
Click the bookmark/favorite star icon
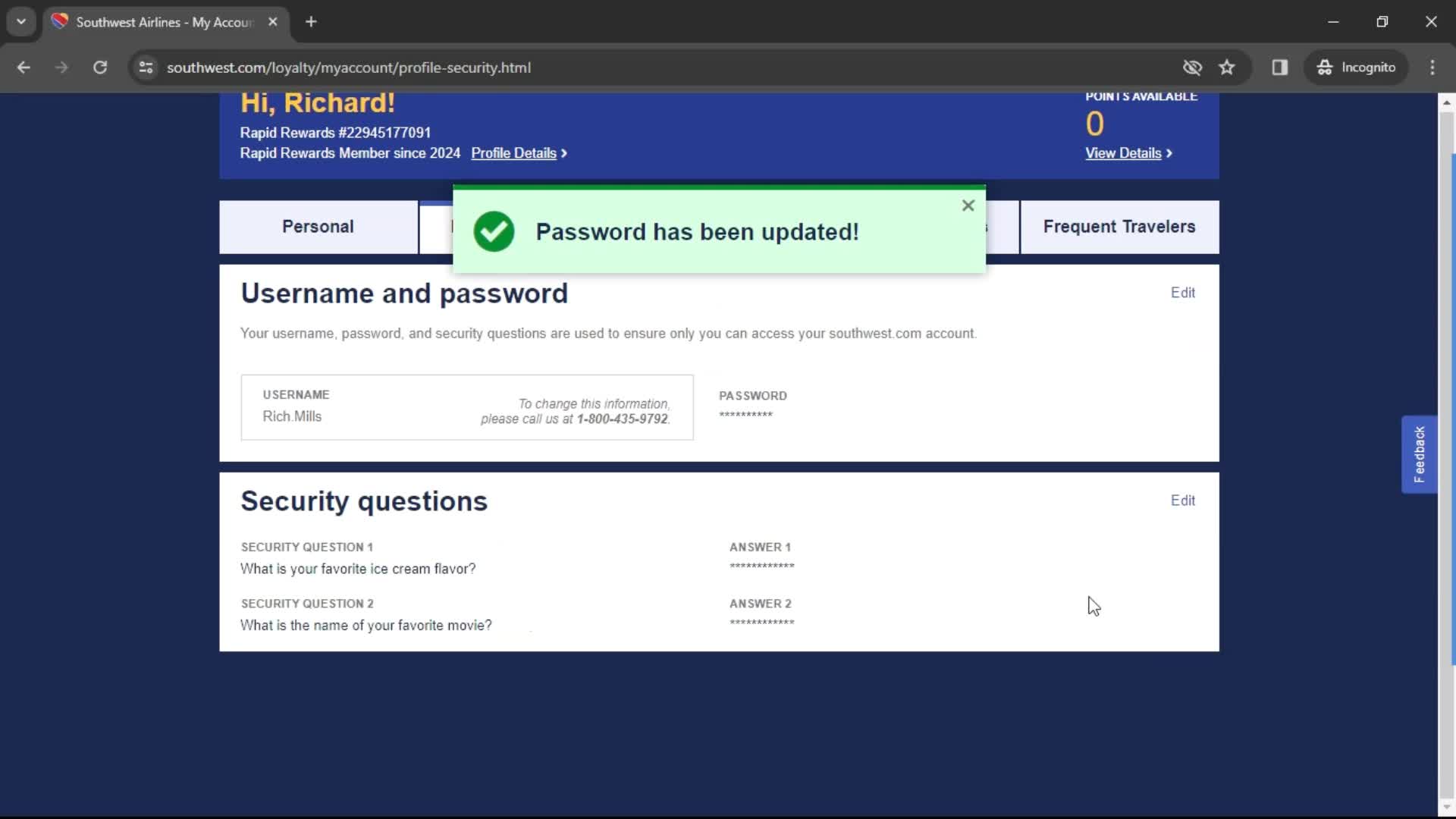pyautogui.click(x=1229, y=67)
